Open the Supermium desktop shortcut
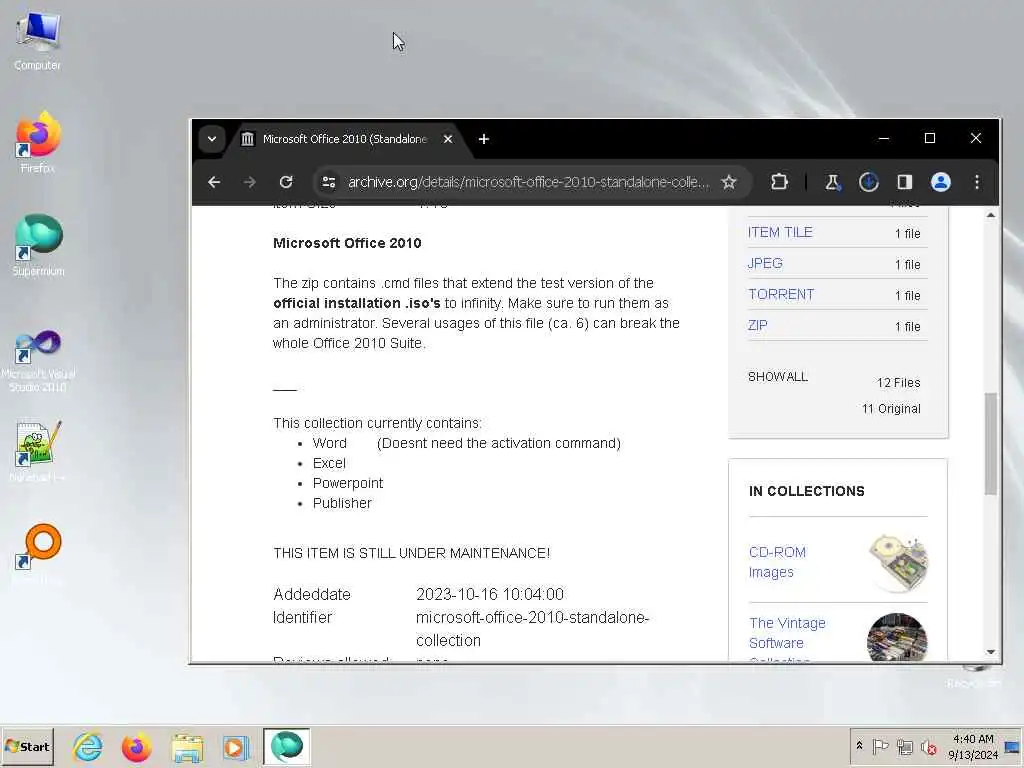Viewport: 1024px width, 768px height. (x=38, y=246)
